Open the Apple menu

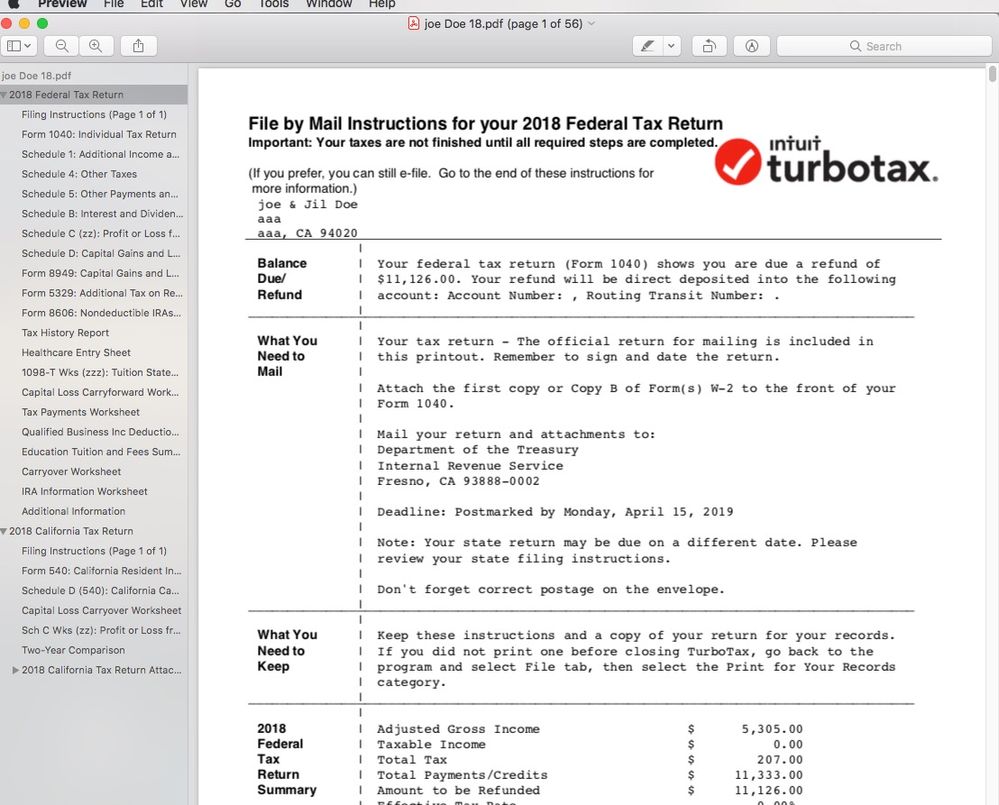pyautogui.click(x=13, y=4)
